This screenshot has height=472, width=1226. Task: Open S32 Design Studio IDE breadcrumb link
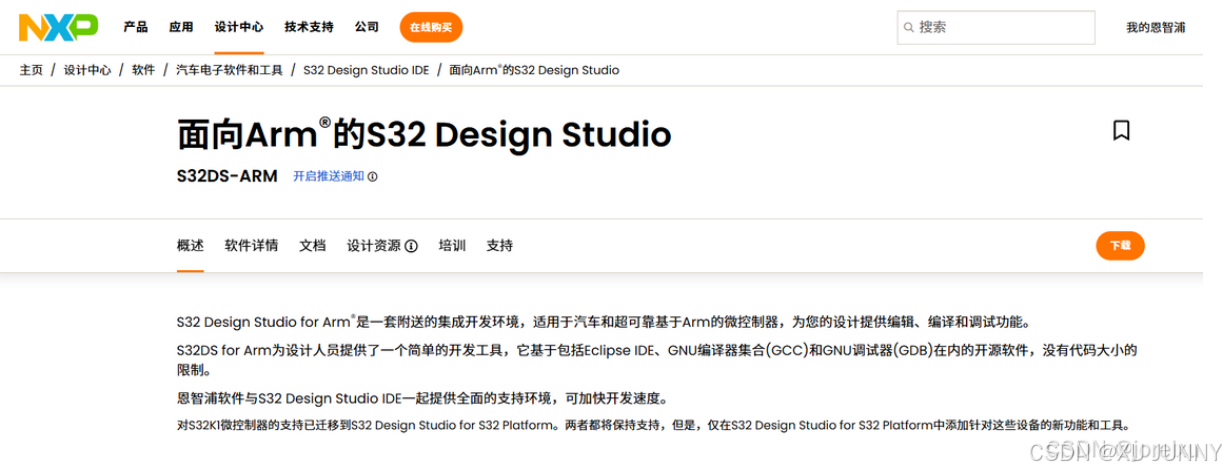click(x=366, y=70)
